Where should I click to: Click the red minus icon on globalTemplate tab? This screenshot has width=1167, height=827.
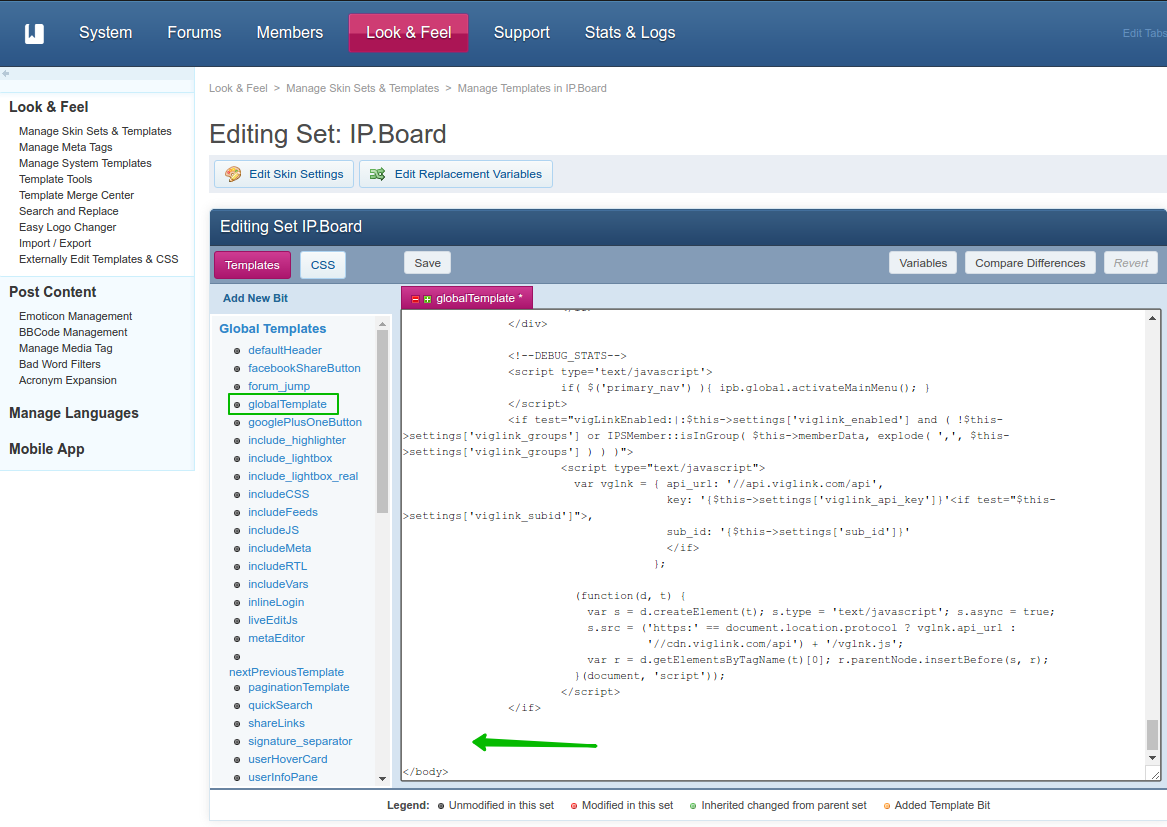[x=415, y=299]
